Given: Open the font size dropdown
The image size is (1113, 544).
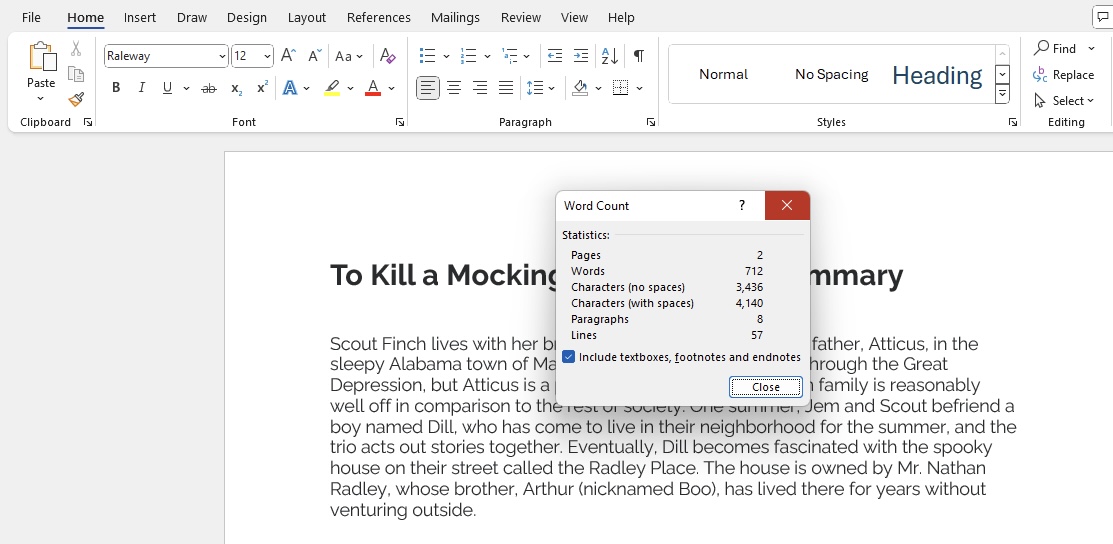Looking at the screenshot, I should 267,56.
